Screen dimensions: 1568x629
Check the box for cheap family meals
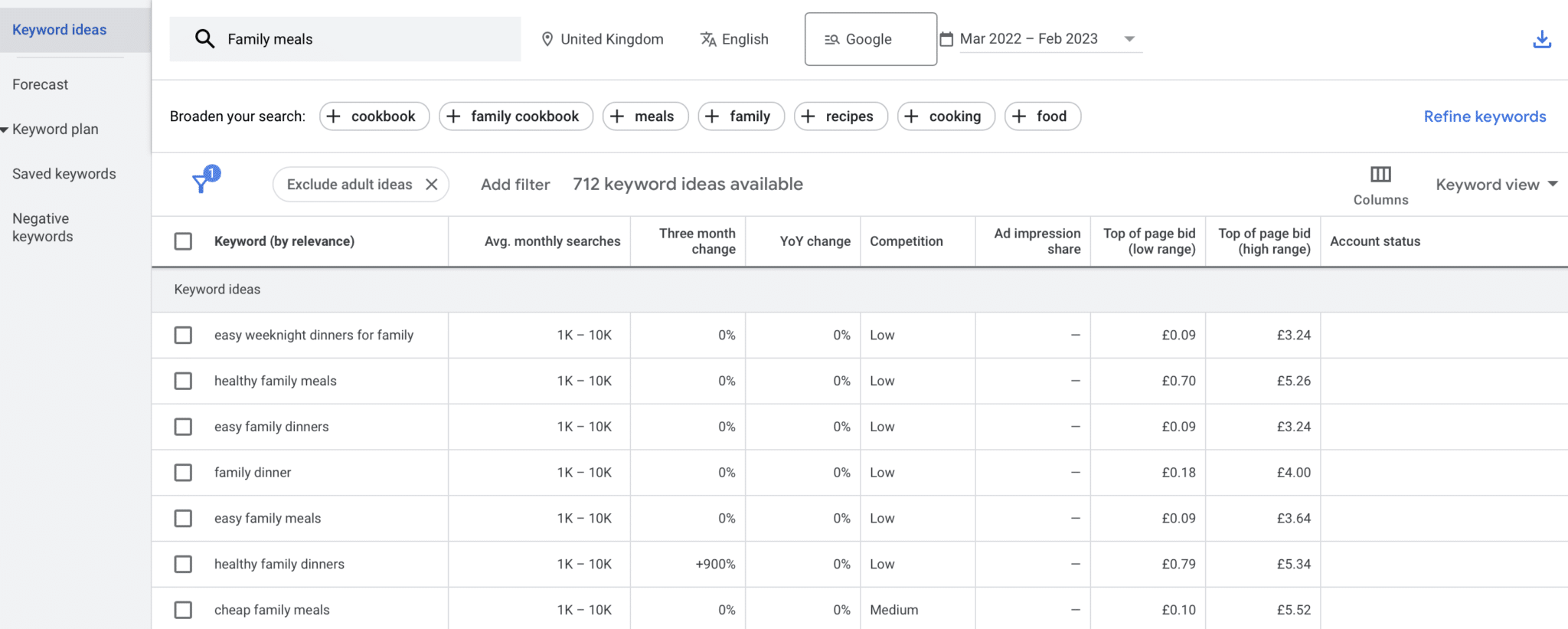point(183,610)
